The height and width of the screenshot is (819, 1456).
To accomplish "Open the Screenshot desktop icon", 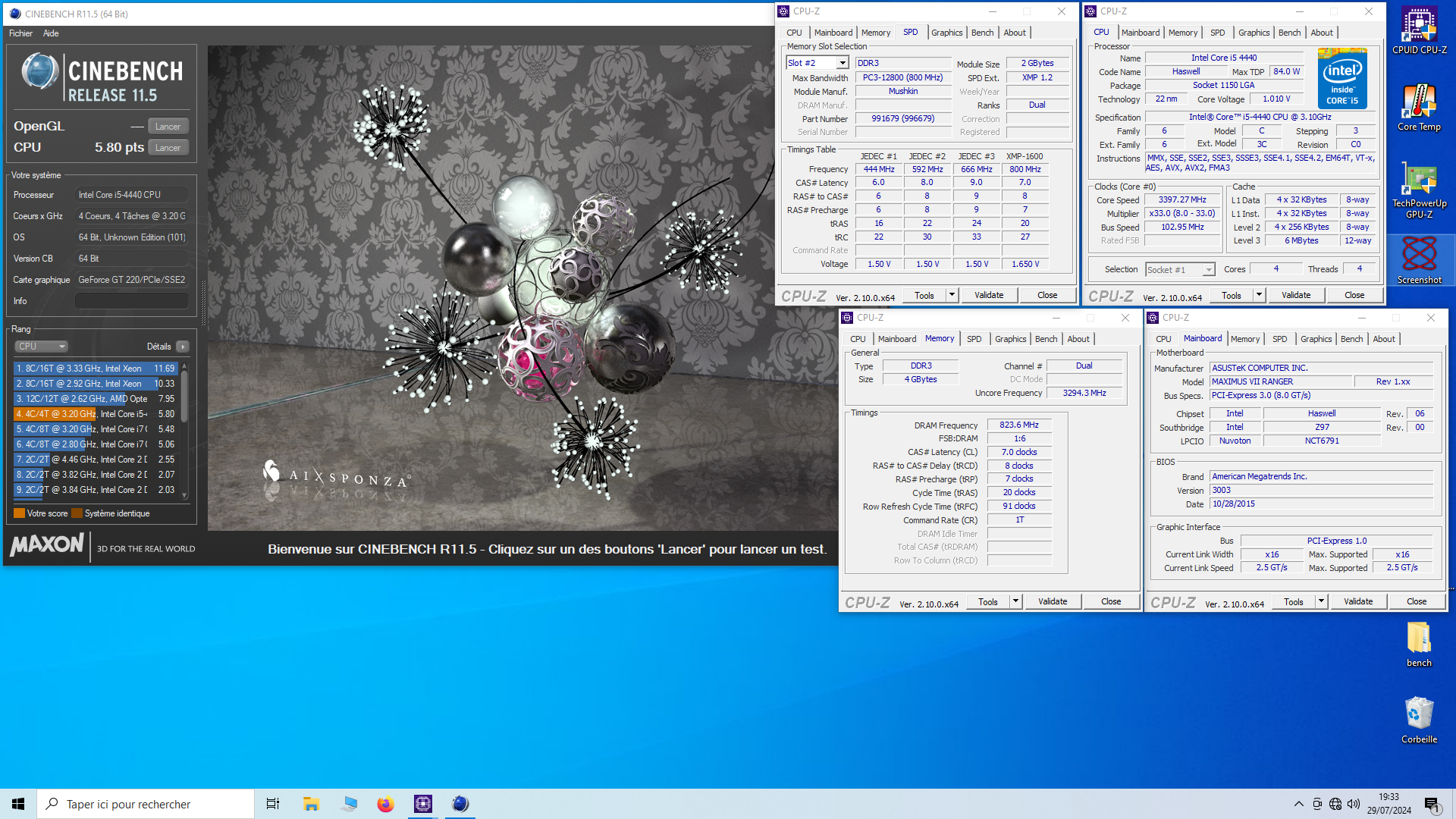I will [x=1419, y=260].
